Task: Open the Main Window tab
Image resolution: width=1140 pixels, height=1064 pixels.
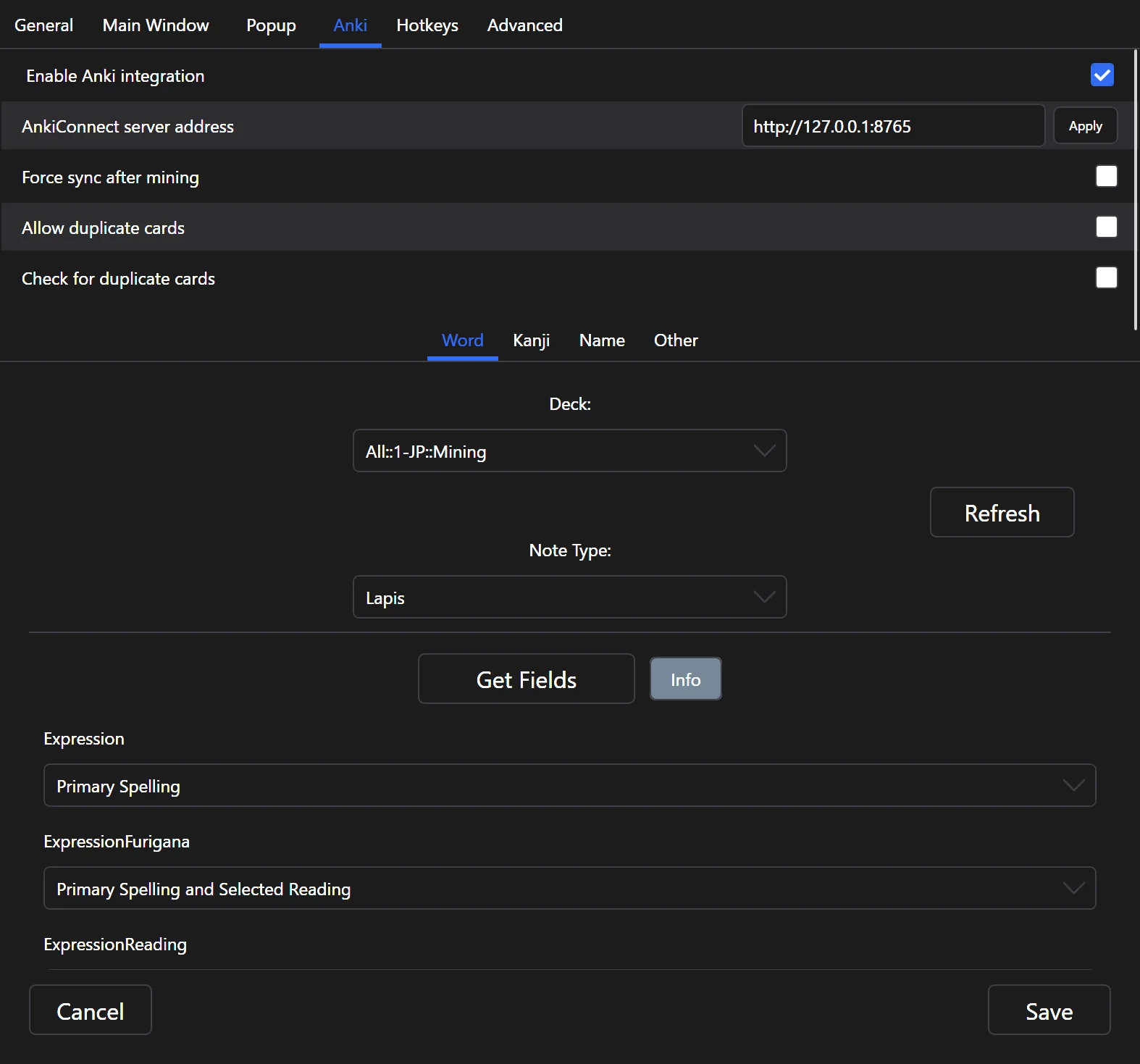Action: pyautogui.click(x=156, y=25)
